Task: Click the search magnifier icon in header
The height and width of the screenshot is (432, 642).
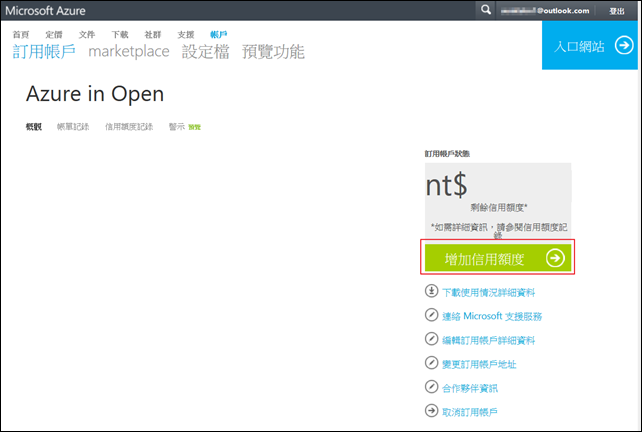Action: coord(486,10)
